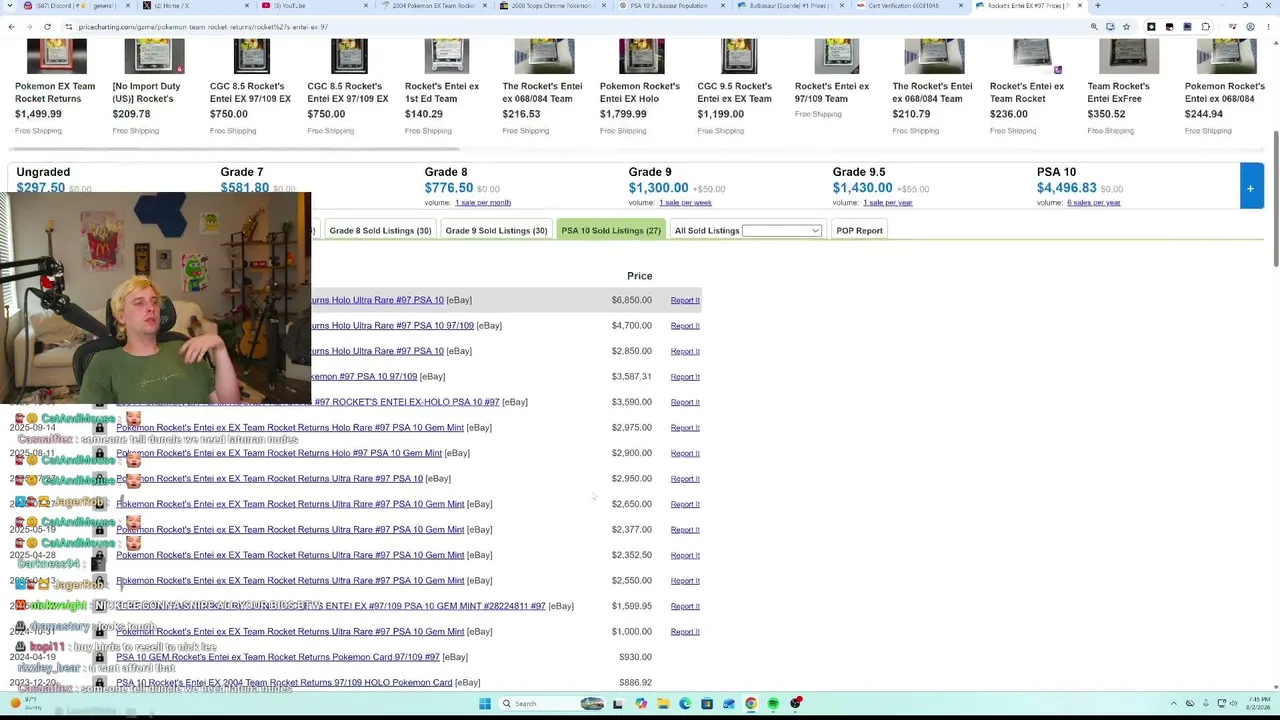The height and width of the screenshot is (720, 1280).
Task: Click the Windows Start button
Action: pos(484,704)
